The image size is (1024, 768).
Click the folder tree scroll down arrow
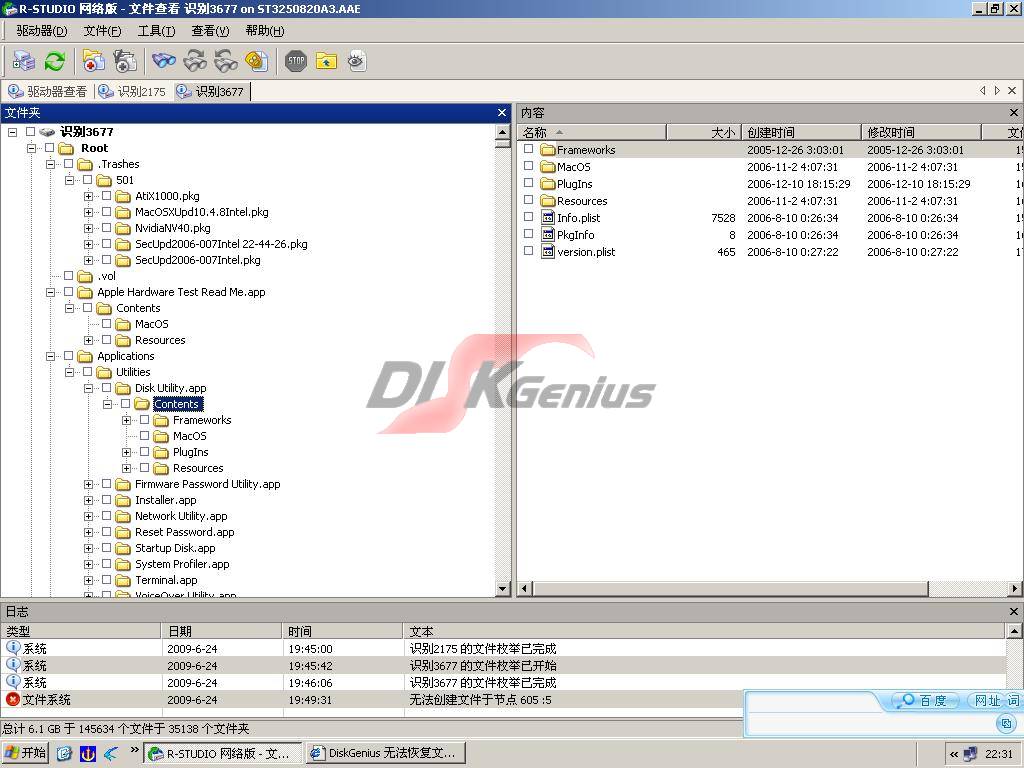(502, 588)
